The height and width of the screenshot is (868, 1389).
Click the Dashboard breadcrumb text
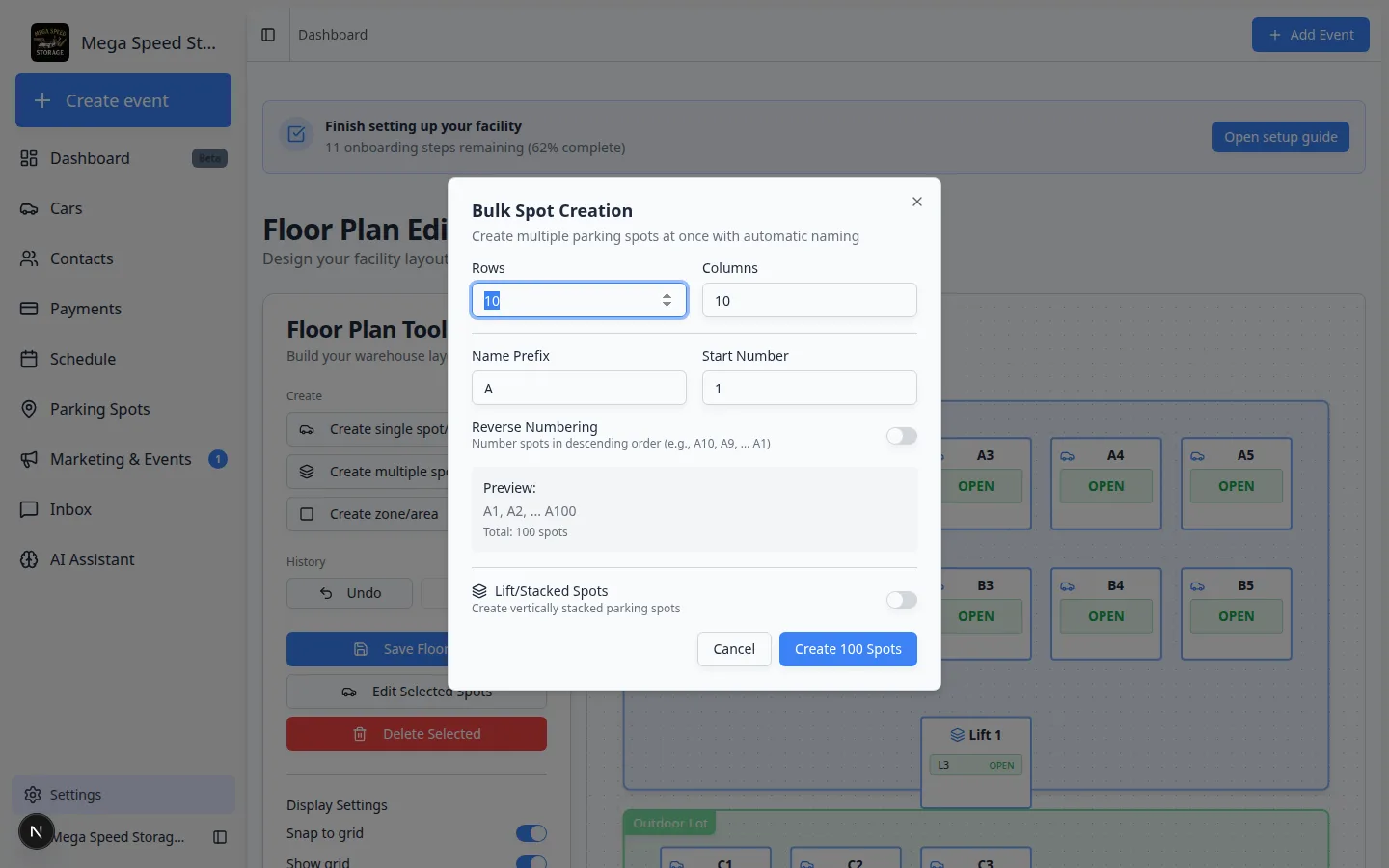(333, 35)
